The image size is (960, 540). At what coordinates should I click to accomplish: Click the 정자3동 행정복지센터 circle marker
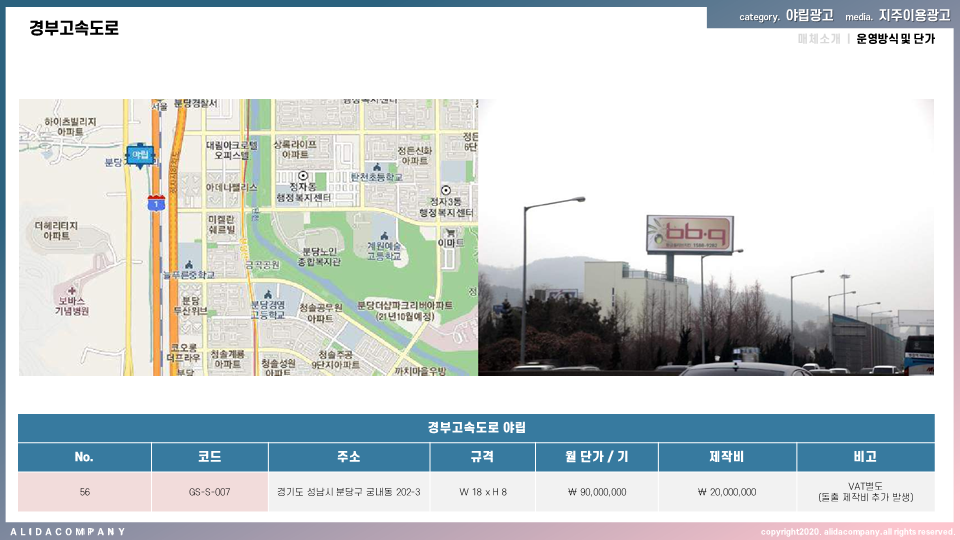click(x=446, y=190)
